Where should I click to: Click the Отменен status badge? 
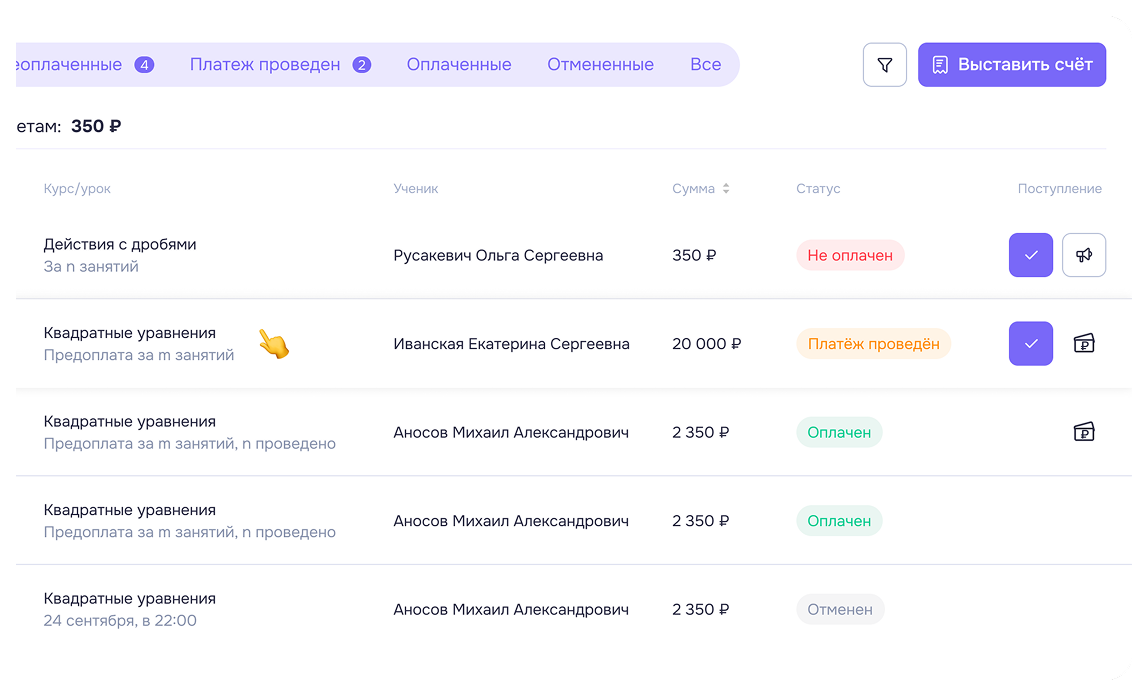pyautogui.click(x=840, y=609)
